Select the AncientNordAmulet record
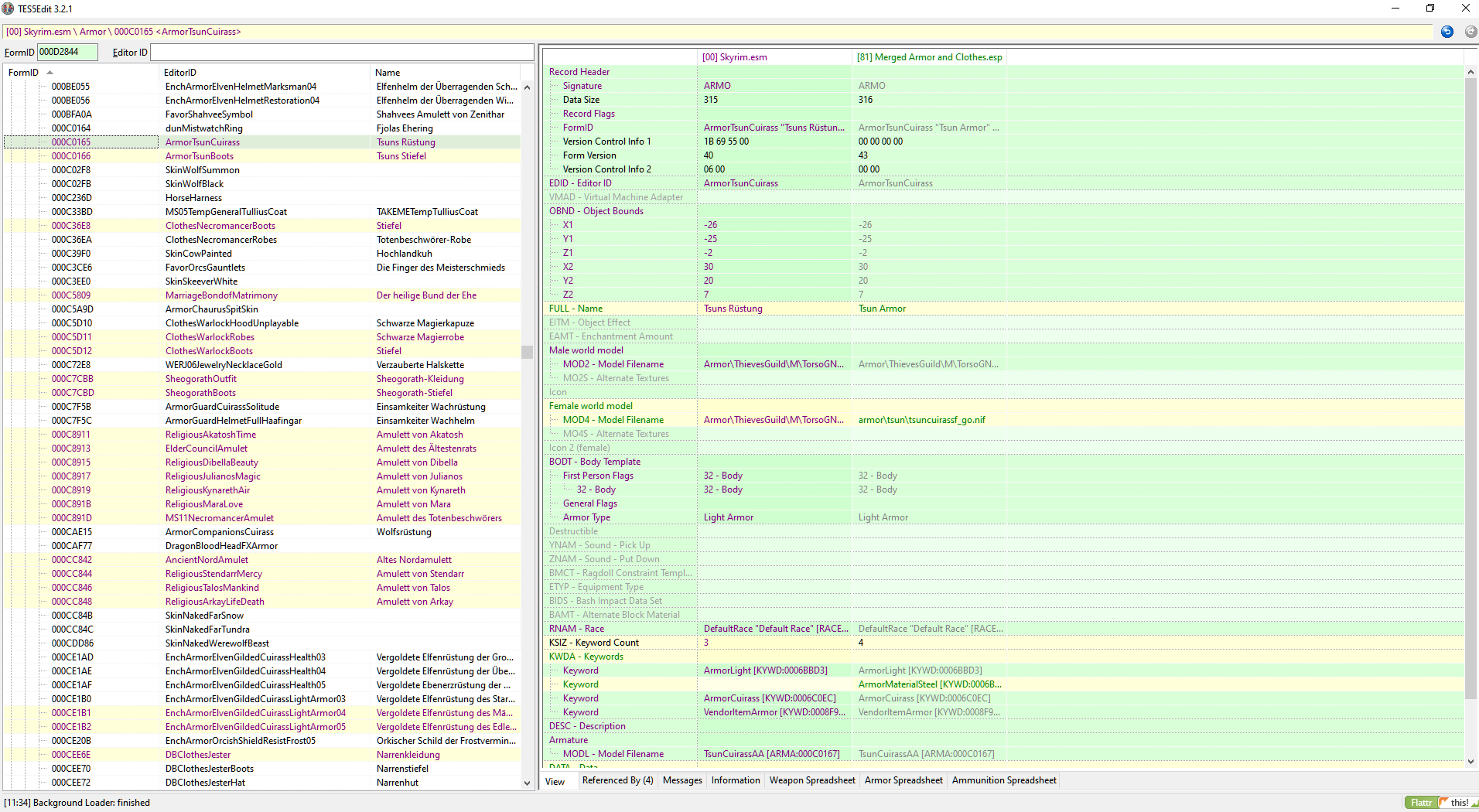Screen dimensions: 1479x812 click(x=262, y=560)
